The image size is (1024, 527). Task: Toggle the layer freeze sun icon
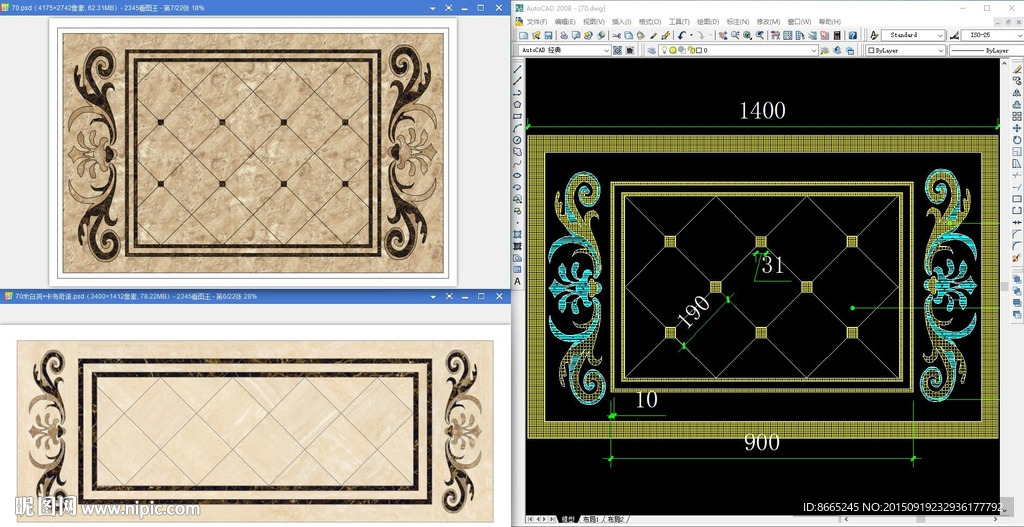[673, 50]
